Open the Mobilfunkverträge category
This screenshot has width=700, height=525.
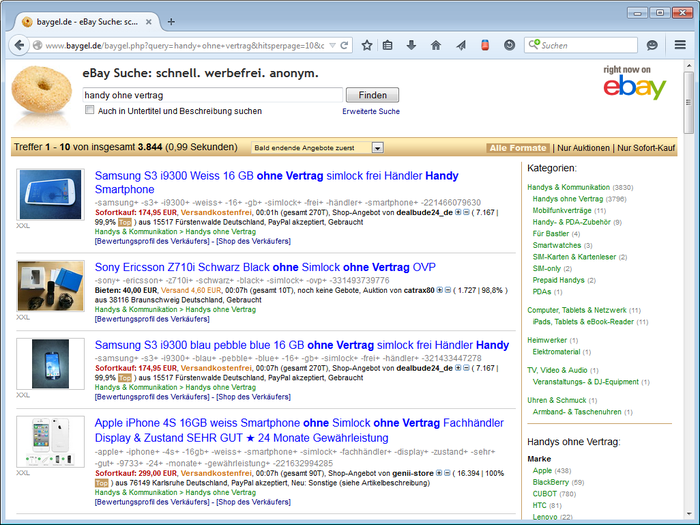(562, 210)
